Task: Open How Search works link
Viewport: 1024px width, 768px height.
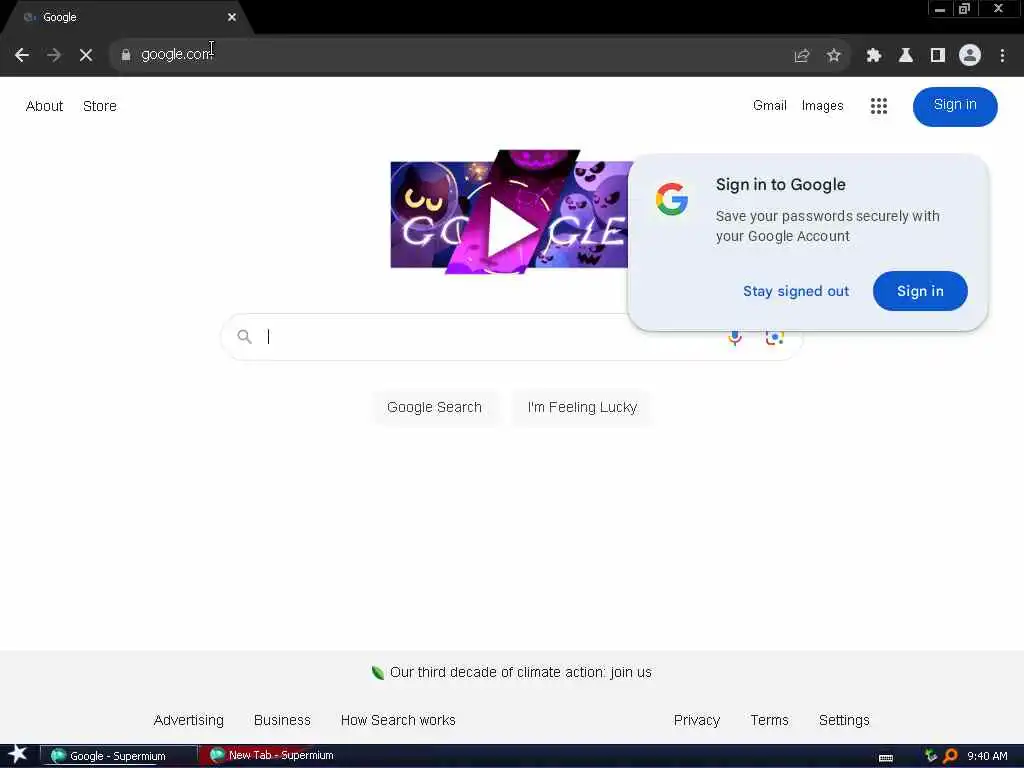Action: (x=398, y=720)
